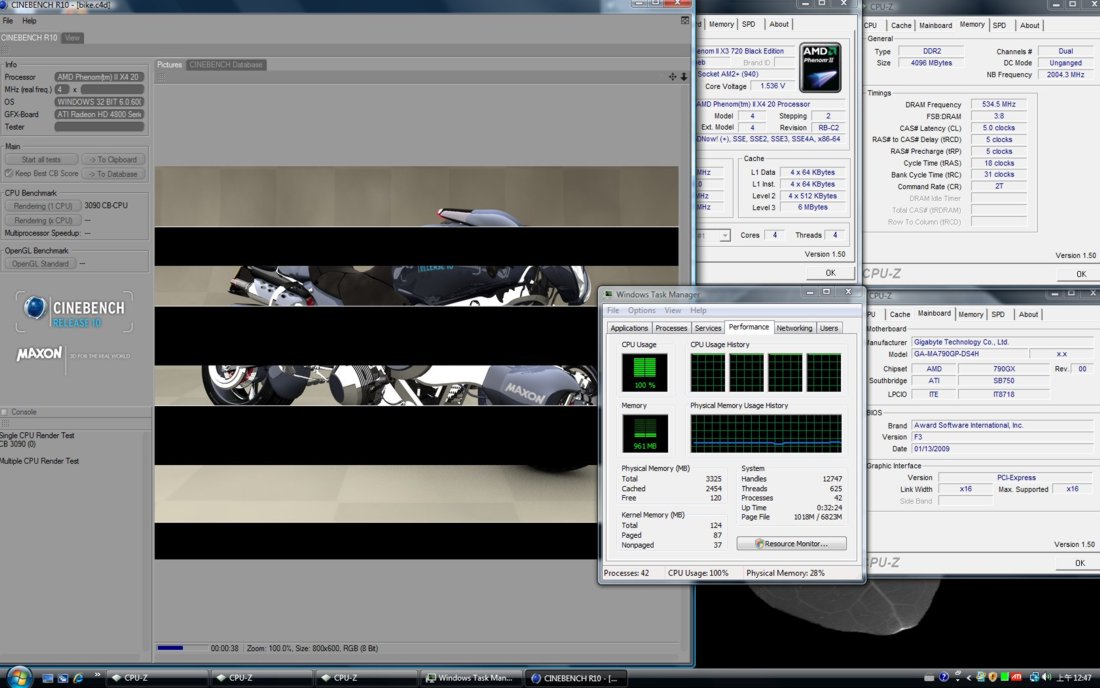The height and width of the screenshot is (688, 1100).
Task: Switch to CINEBENCH Database tab
Action: click(x=226, y=65)
